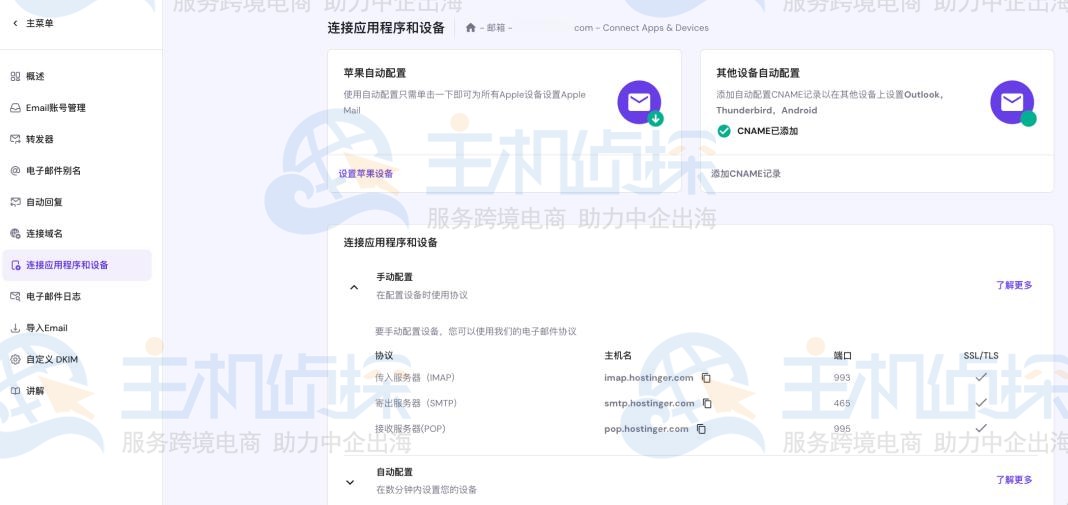Image resolution: width=1068 pixels, height=505 pixels.
Task: Click the 连接域名 globe icon
Action: (x=15, y=234)
